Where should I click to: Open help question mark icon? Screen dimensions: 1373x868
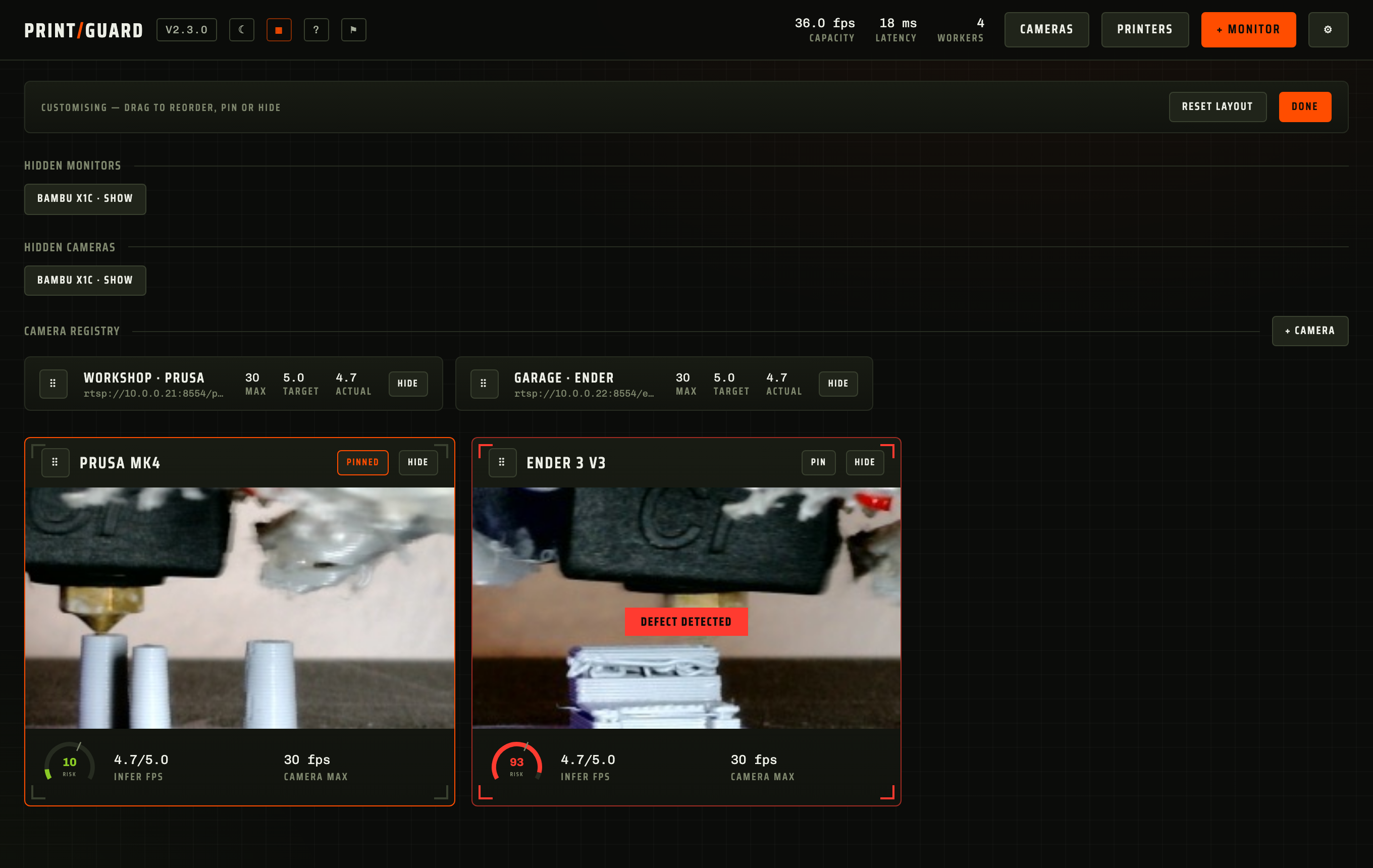click(x=316, y=30)
